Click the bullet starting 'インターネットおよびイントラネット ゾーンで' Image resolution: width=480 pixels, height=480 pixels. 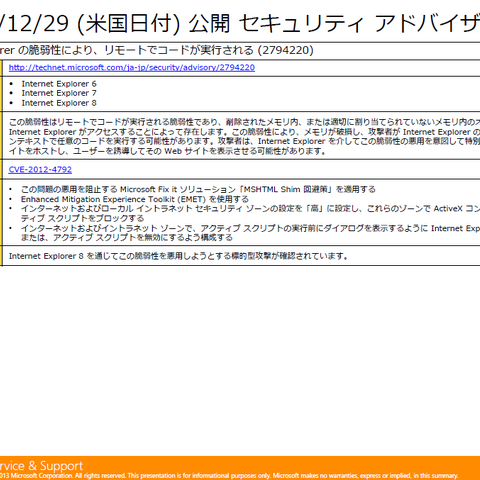tap(250, 233)
